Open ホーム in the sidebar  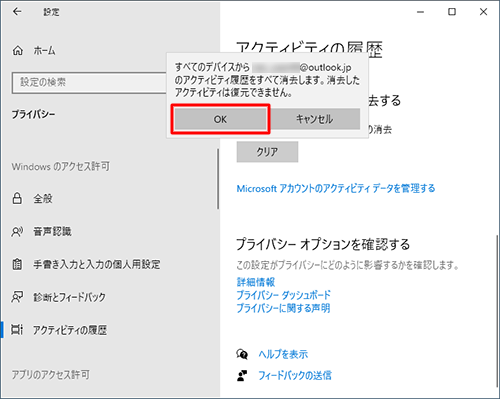click(x=44, y=51)
